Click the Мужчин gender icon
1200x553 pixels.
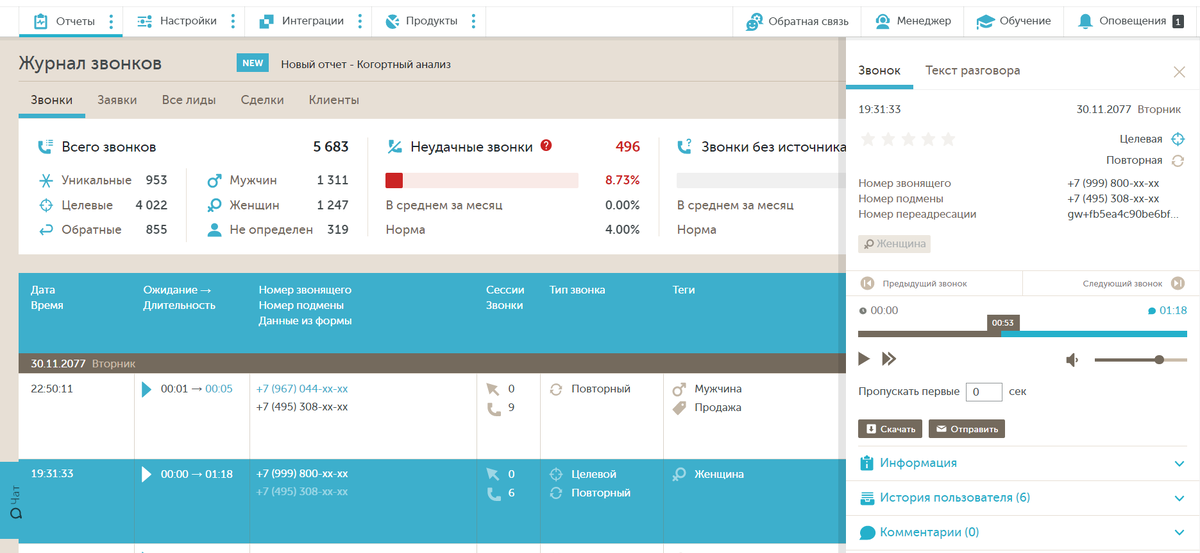tap(214, 181)
